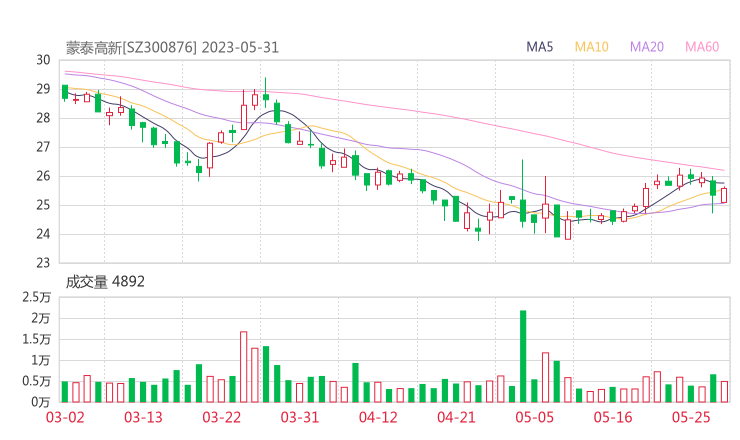Viewport: 740px width, 440px height.
Task: Click the first green candlestick near 29
Action: pos(65,93)
